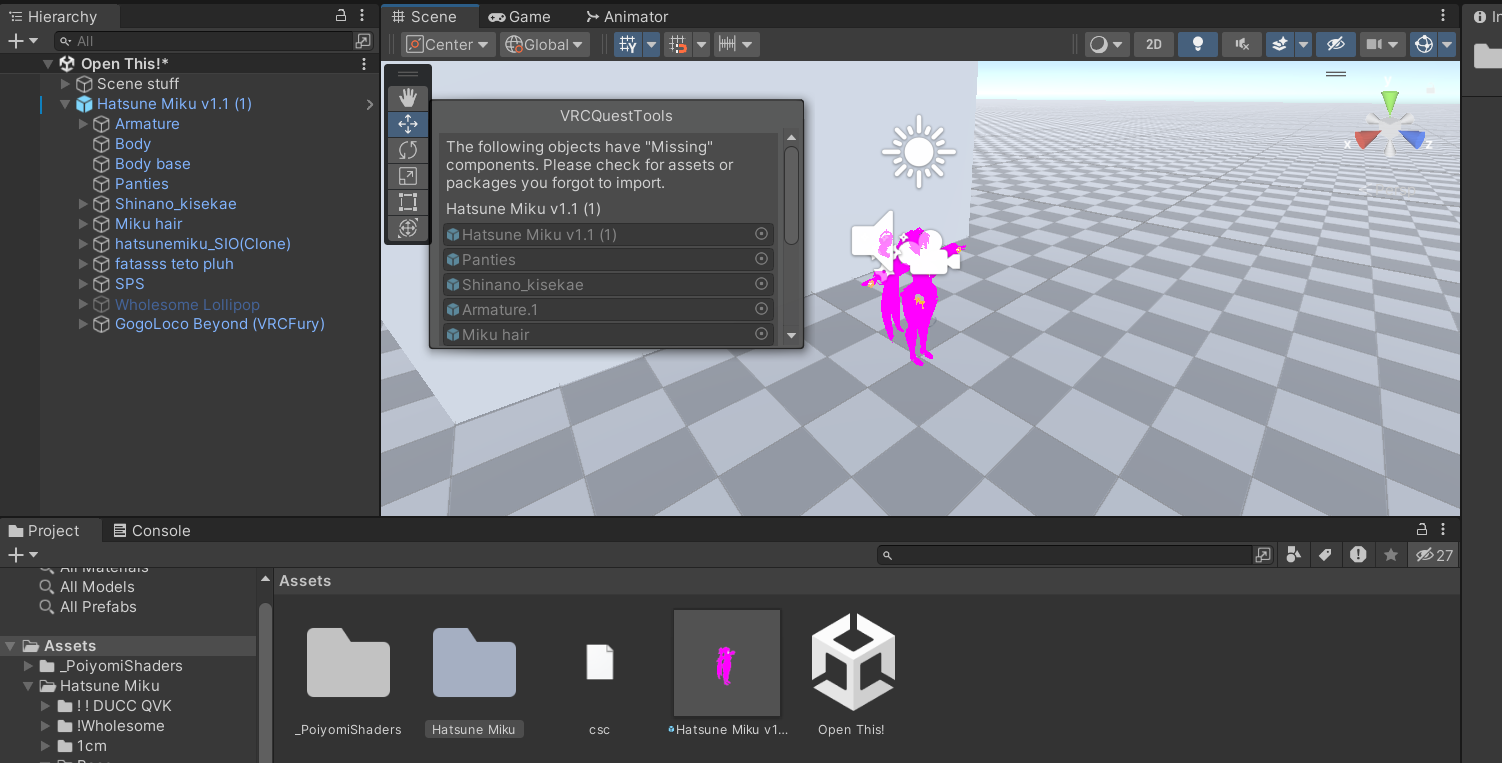Select the Move tool

point(408,124)
